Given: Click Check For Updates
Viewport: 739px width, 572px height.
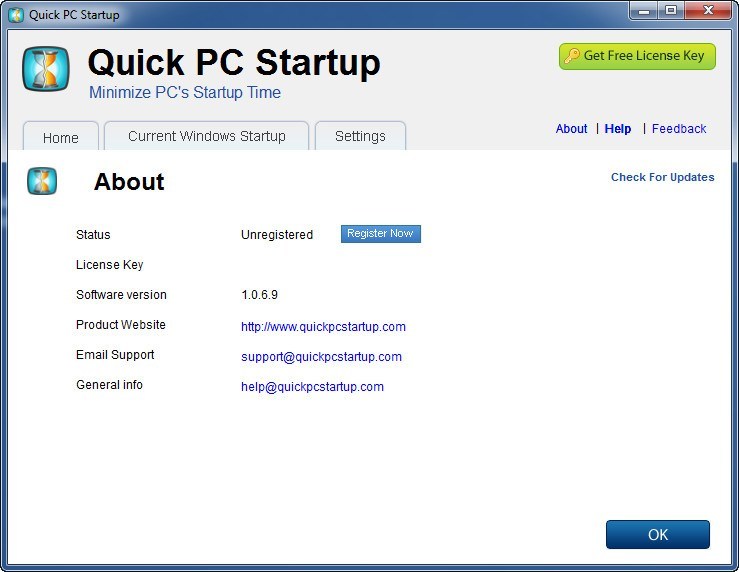Looking at the screenshot, I should 662,177.
